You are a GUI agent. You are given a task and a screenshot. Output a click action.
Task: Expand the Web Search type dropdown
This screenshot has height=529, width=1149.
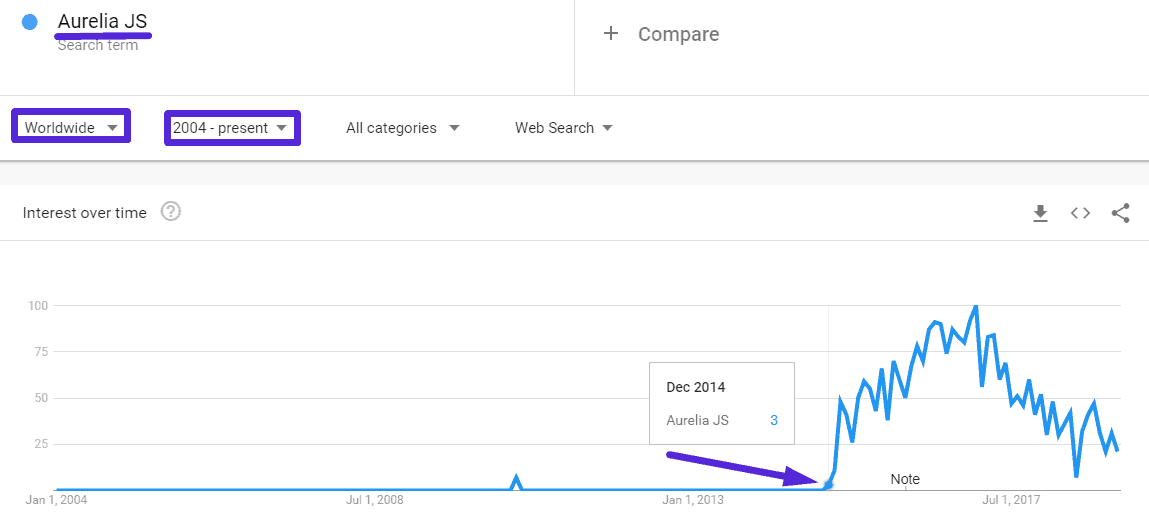pyautogui.click(x=564, y=127)
